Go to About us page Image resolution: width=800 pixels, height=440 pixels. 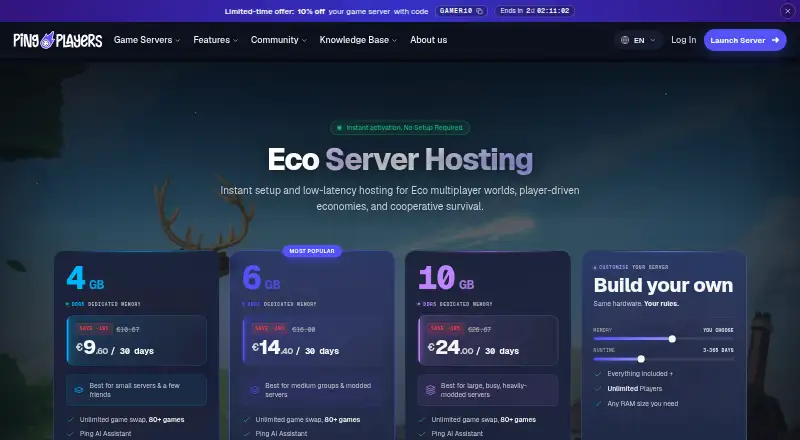point(429,40)
